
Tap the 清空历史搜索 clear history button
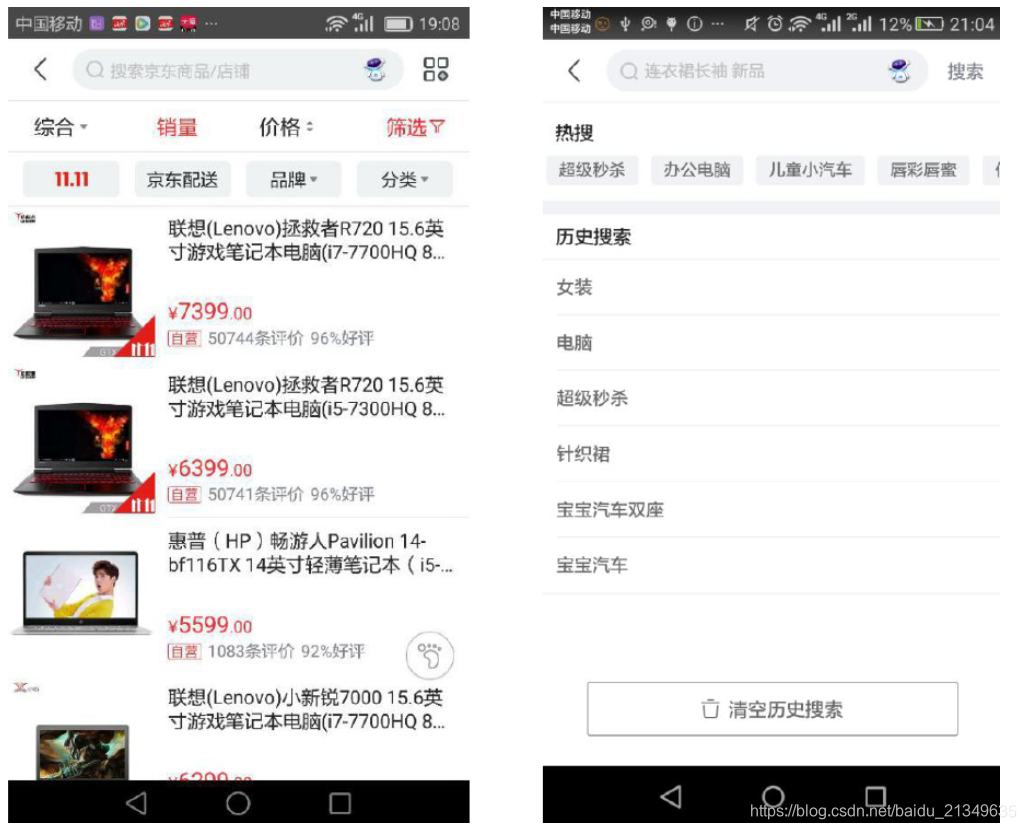(x=772, y=709)
